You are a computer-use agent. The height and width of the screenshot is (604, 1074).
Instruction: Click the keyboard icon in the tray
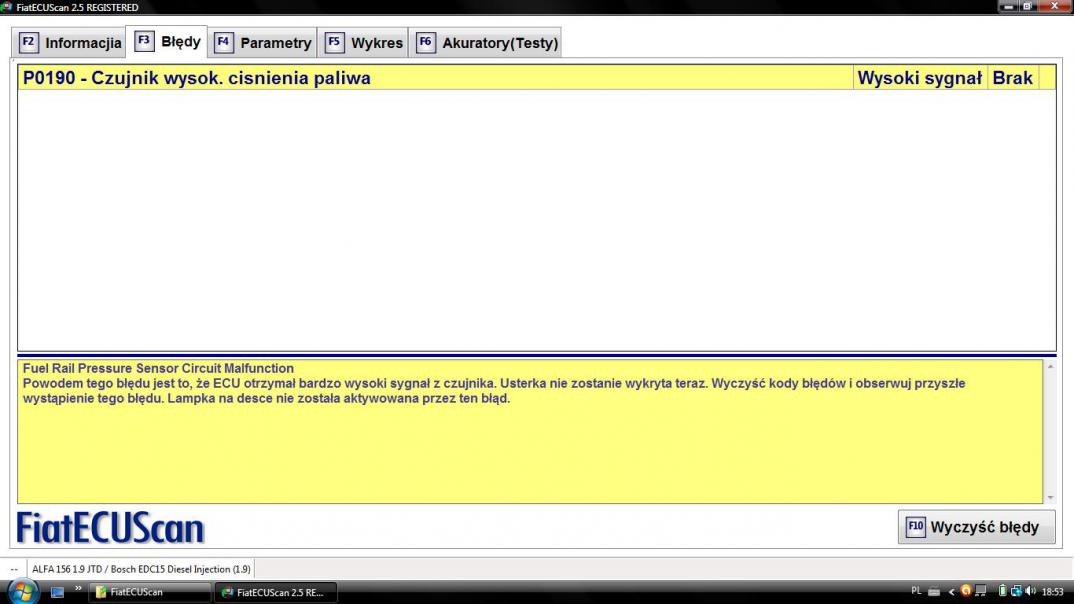tap(934, 592)
